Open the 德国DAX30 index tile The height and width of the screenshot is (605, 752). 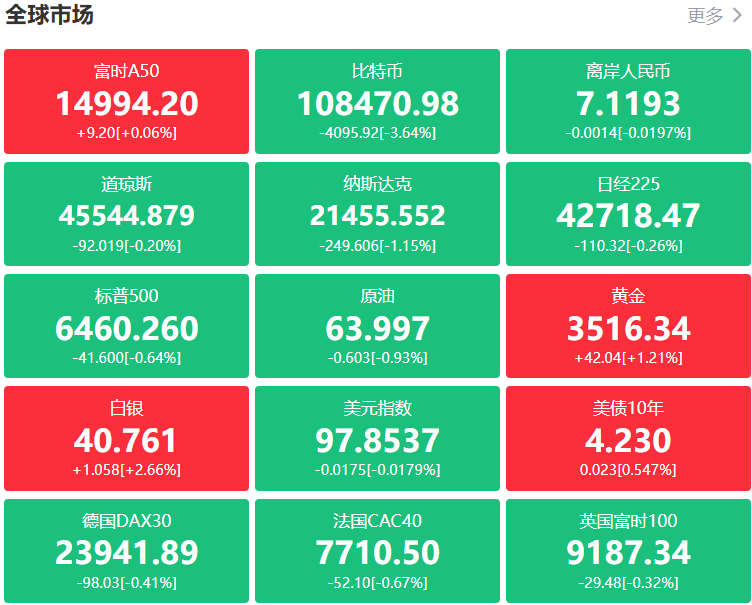click(x=126, y=550)
